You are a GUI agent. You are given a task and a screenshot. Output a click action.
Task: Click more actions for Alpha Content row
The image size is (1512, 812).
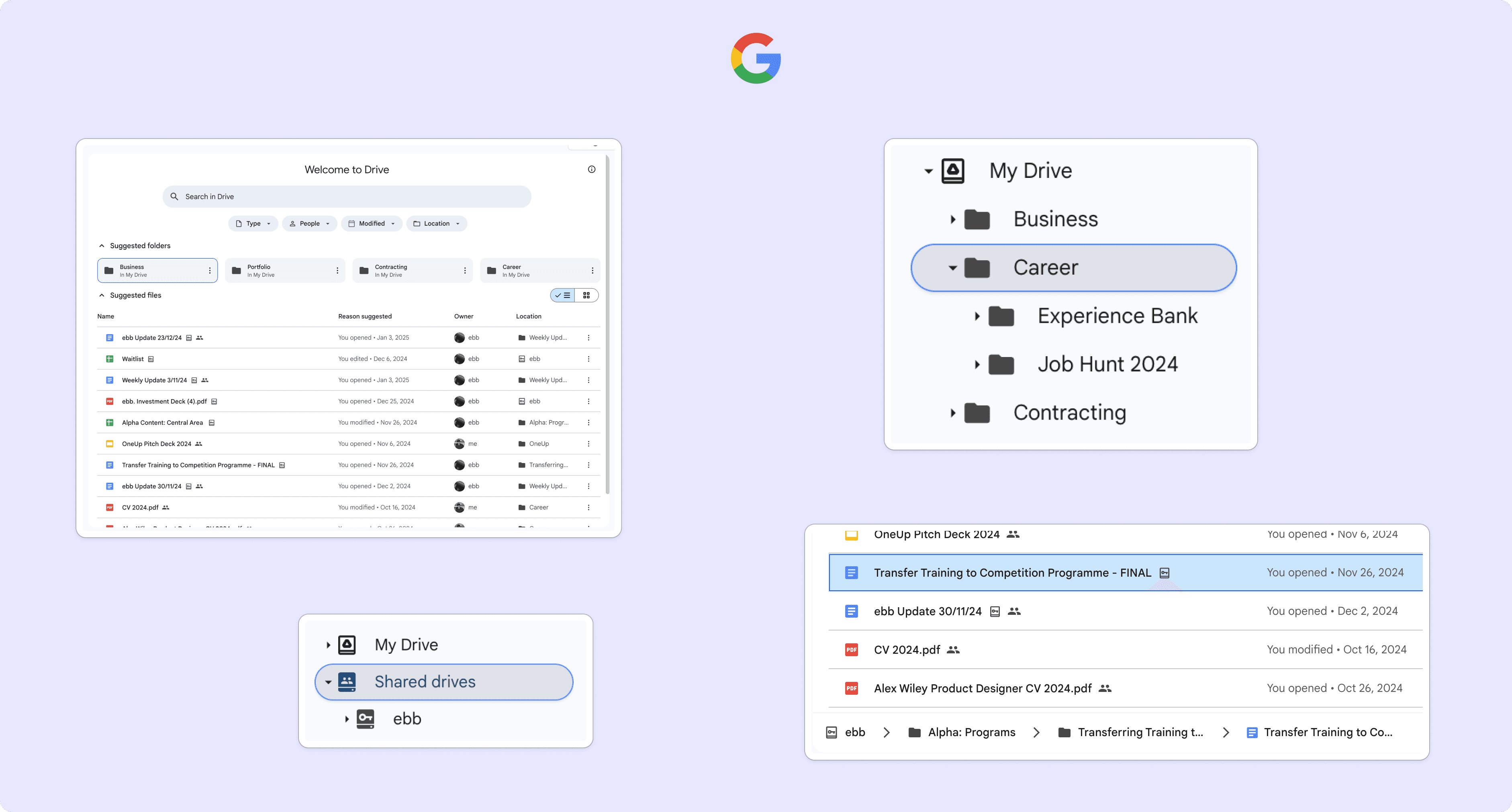[588, 422]
